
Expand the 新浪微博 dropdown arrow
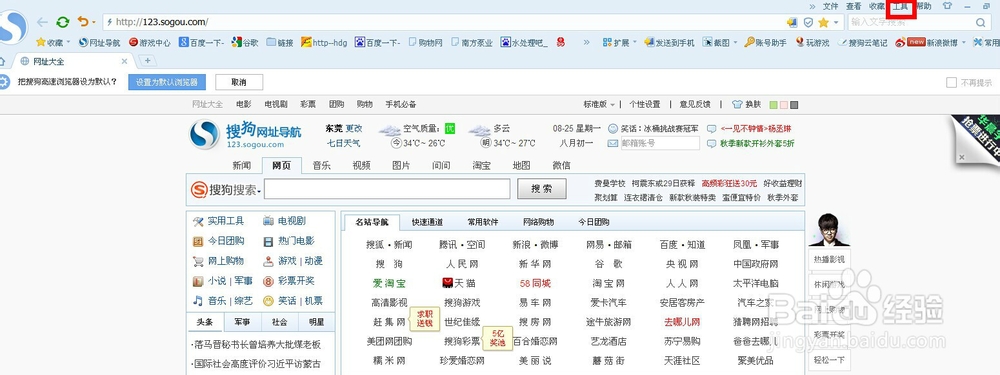(964, 43)
